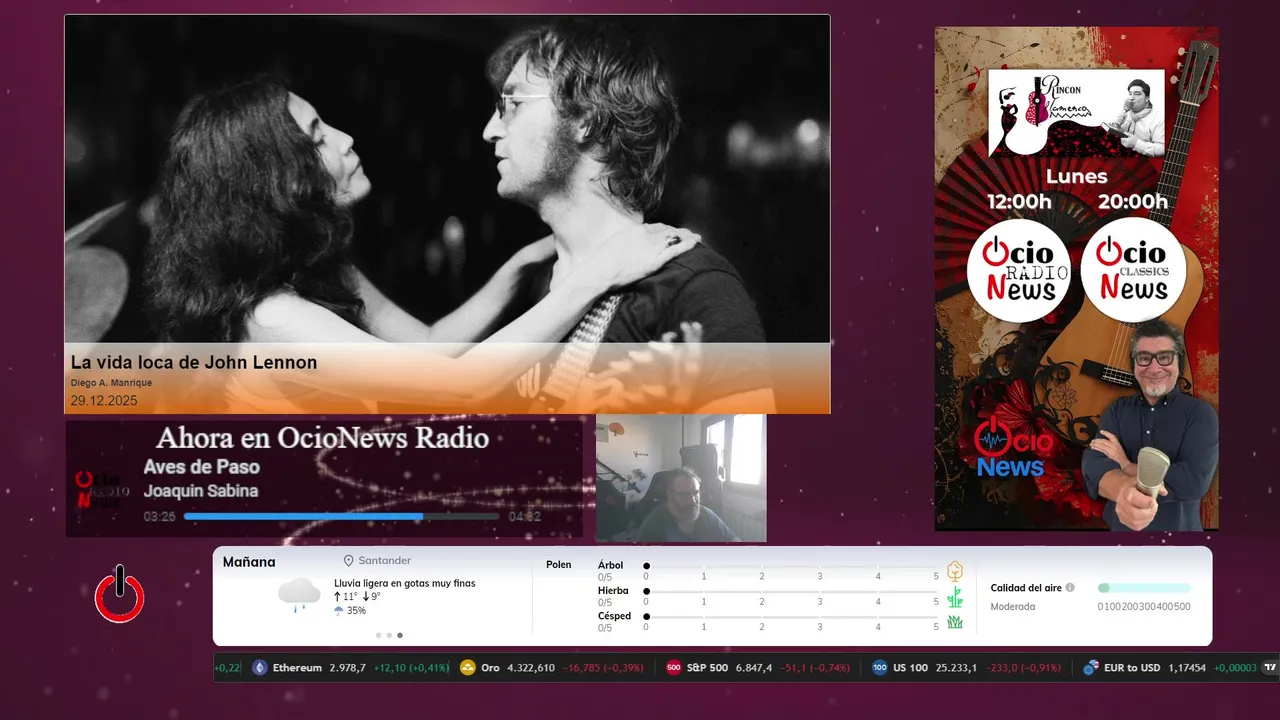
Task: Select the second weather carousel dot
Action: tap(389, 635)
